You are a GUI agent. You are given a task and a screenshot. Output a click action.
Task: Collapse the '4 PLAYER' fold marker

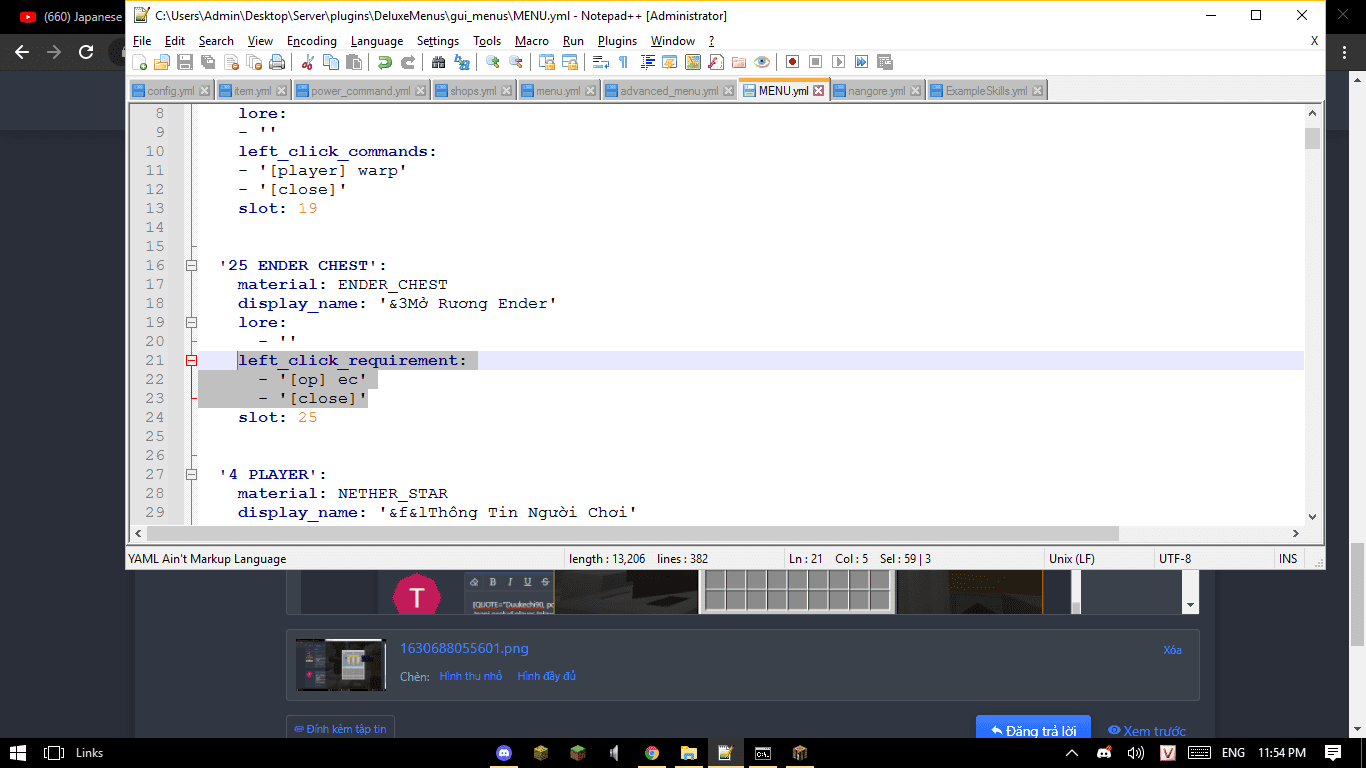(x=191, y=475)
